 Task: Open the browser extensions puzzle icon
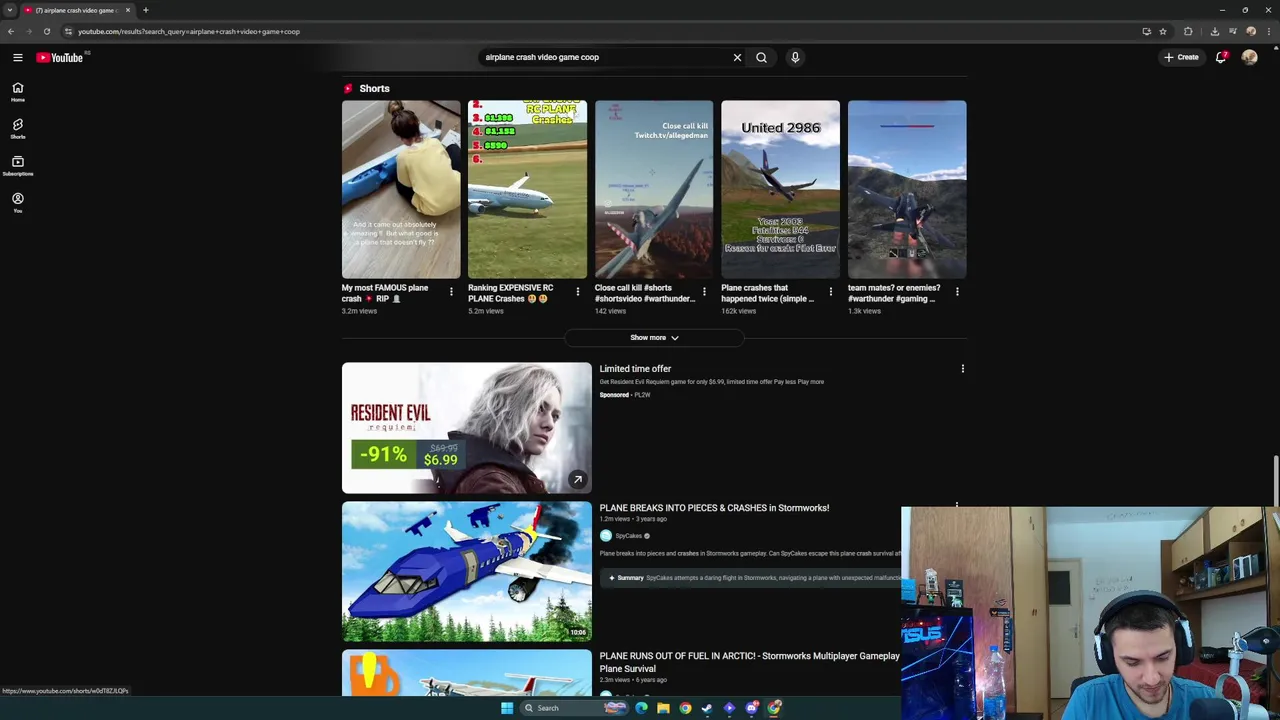point(1188,31)
